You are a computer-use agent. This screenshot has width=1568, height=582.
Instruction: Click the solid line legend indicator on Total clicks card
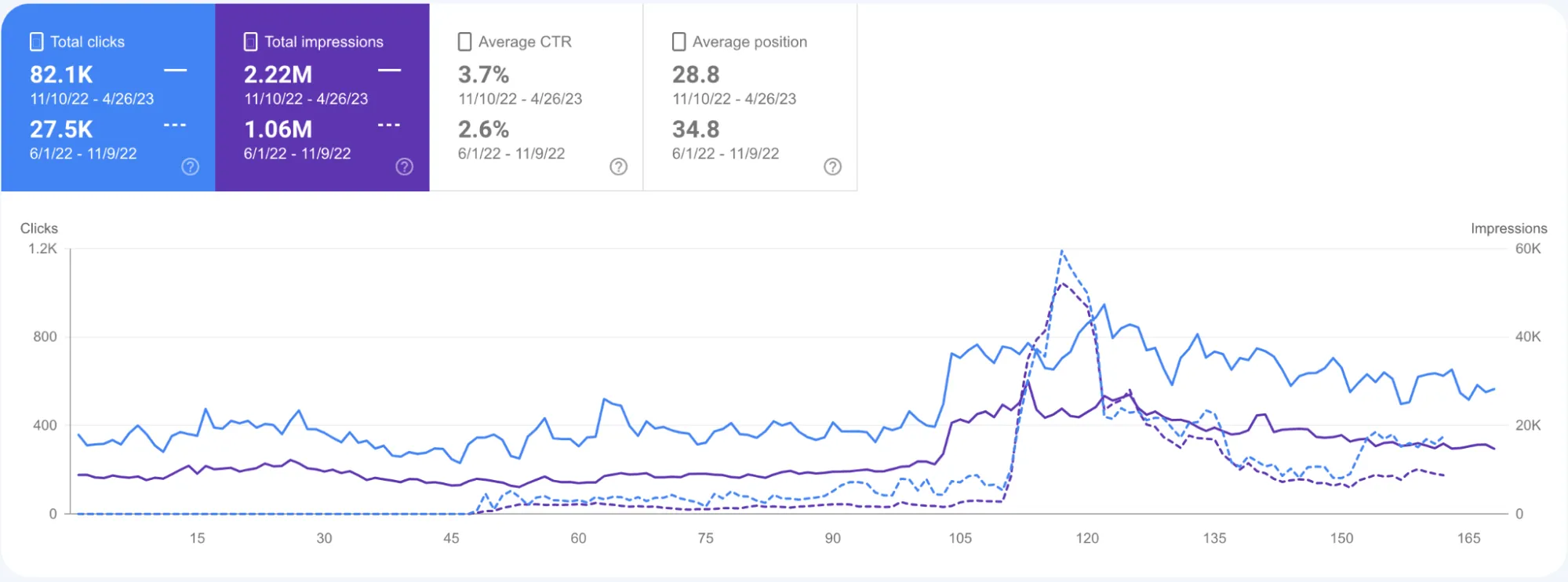(x=174, y=70)
